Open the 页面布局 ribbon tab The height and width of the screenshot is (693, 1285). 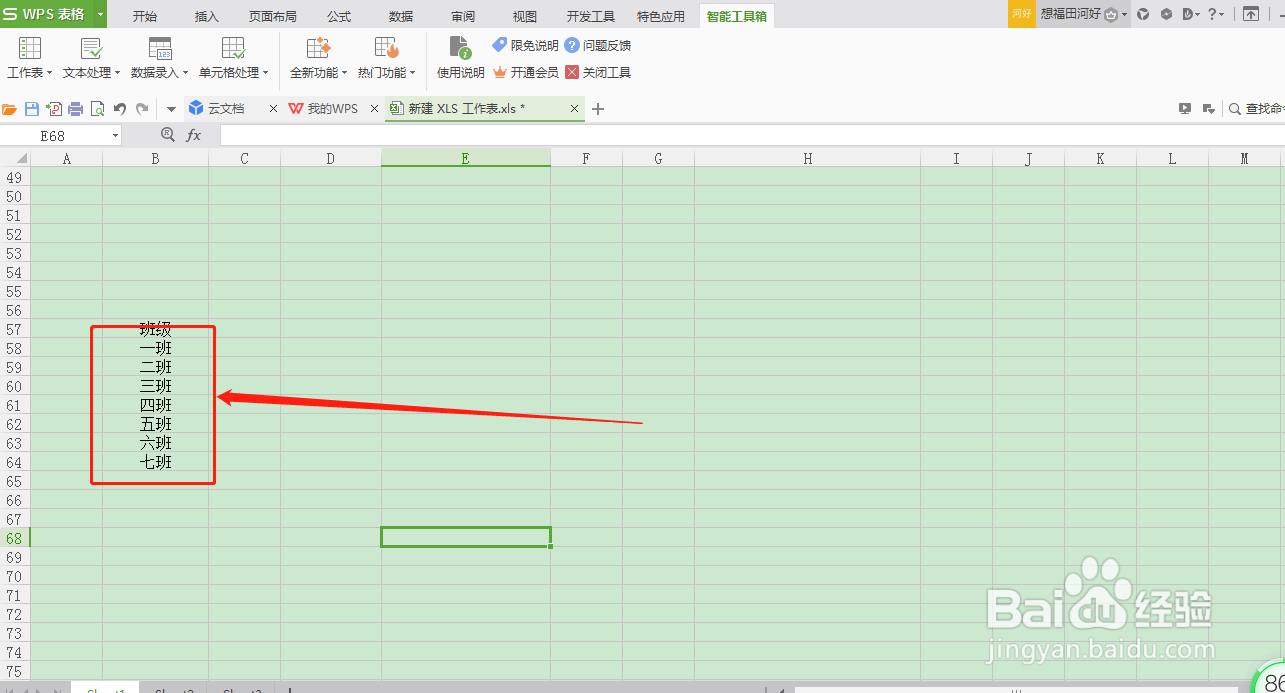(273, 16)
